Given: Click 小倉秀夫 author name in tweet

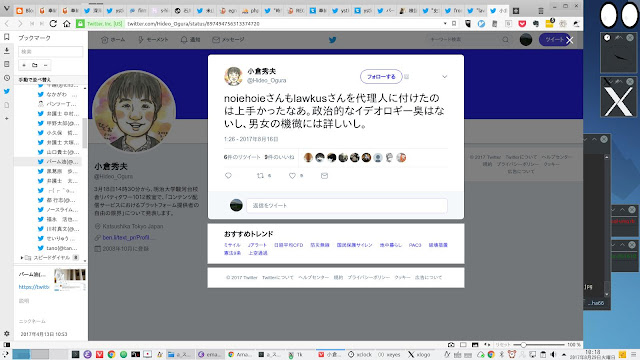Looking at the screenshot, I should tap(261, 71).
